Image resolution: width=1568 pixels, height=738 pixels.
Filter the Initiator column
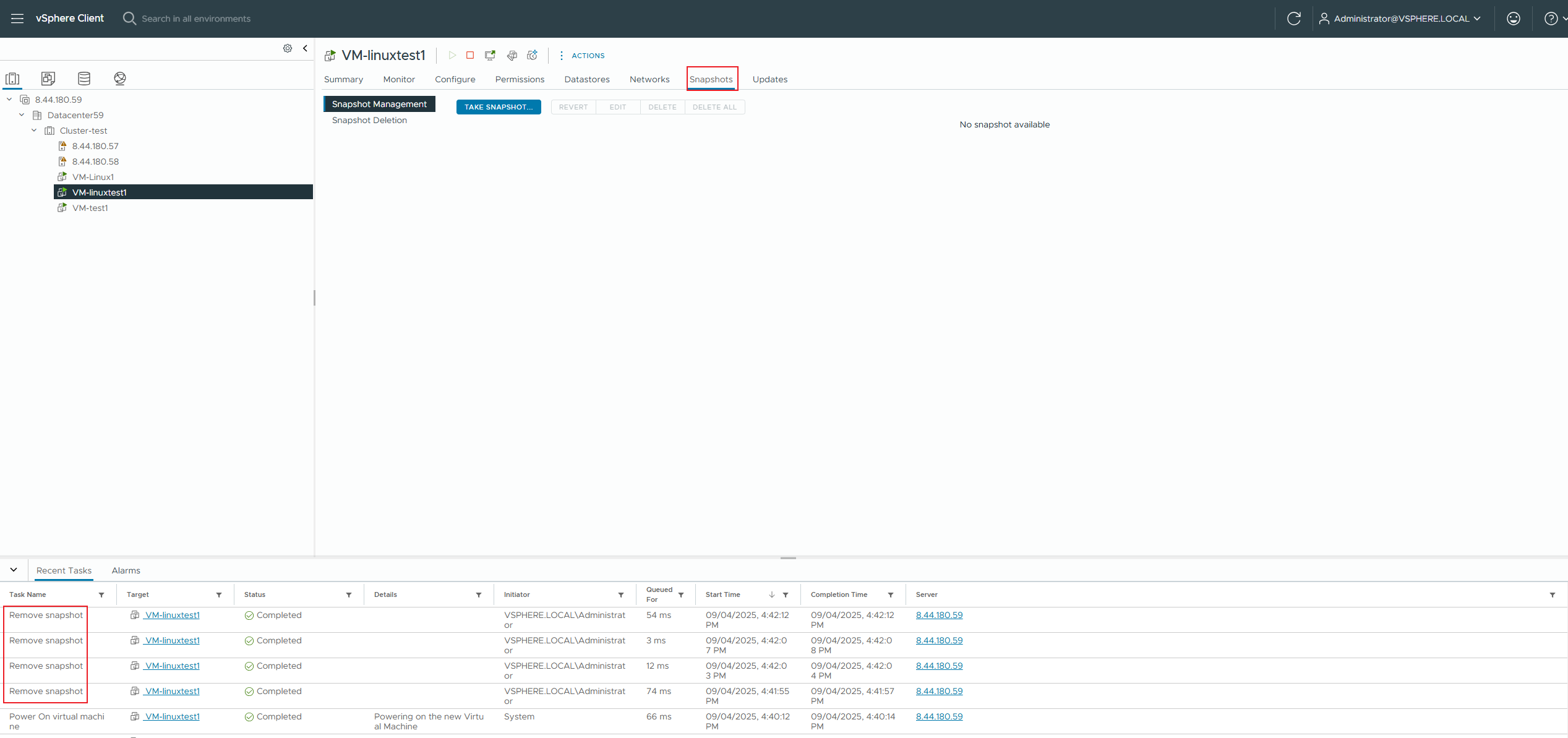click(621, 595)
